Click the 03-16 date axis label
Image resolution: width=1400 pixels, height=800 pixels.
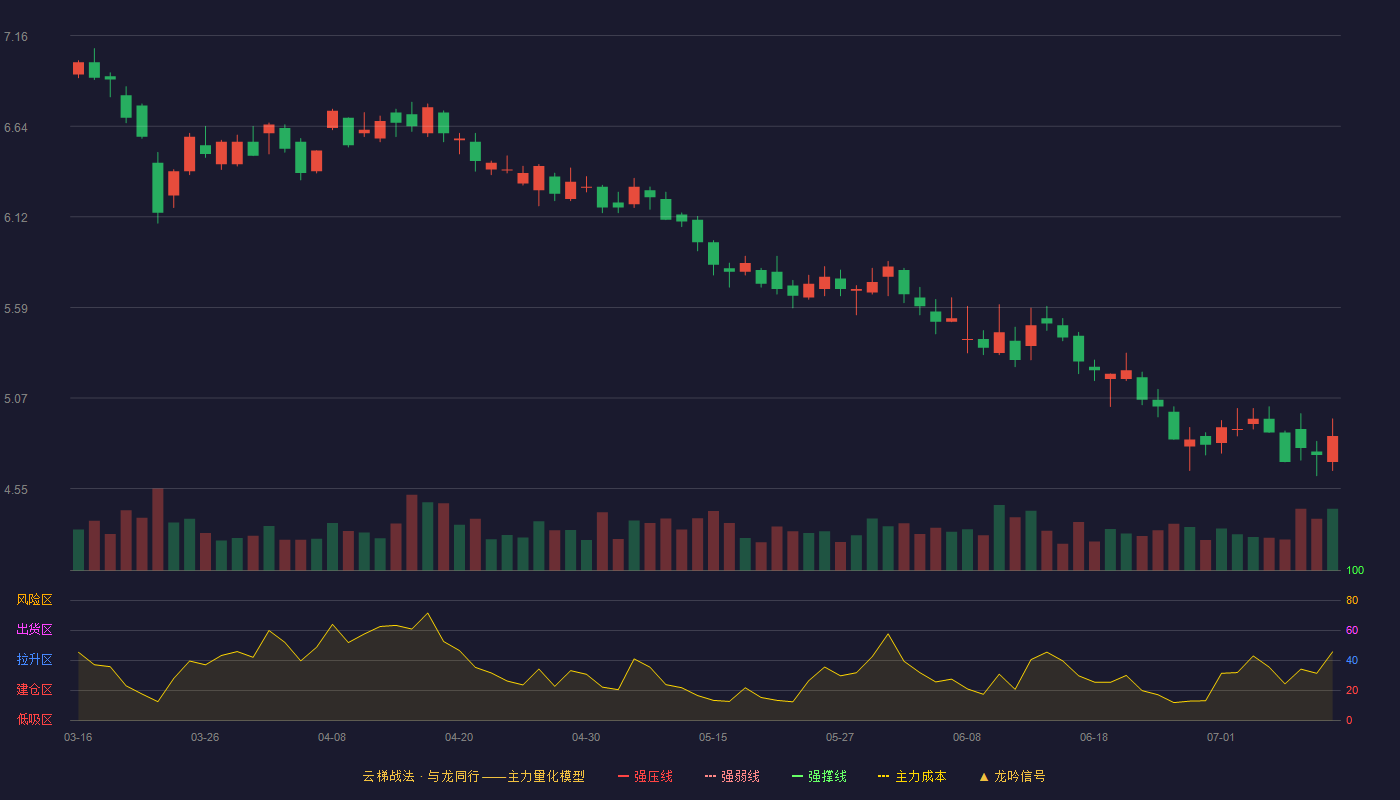click(78, 737)
